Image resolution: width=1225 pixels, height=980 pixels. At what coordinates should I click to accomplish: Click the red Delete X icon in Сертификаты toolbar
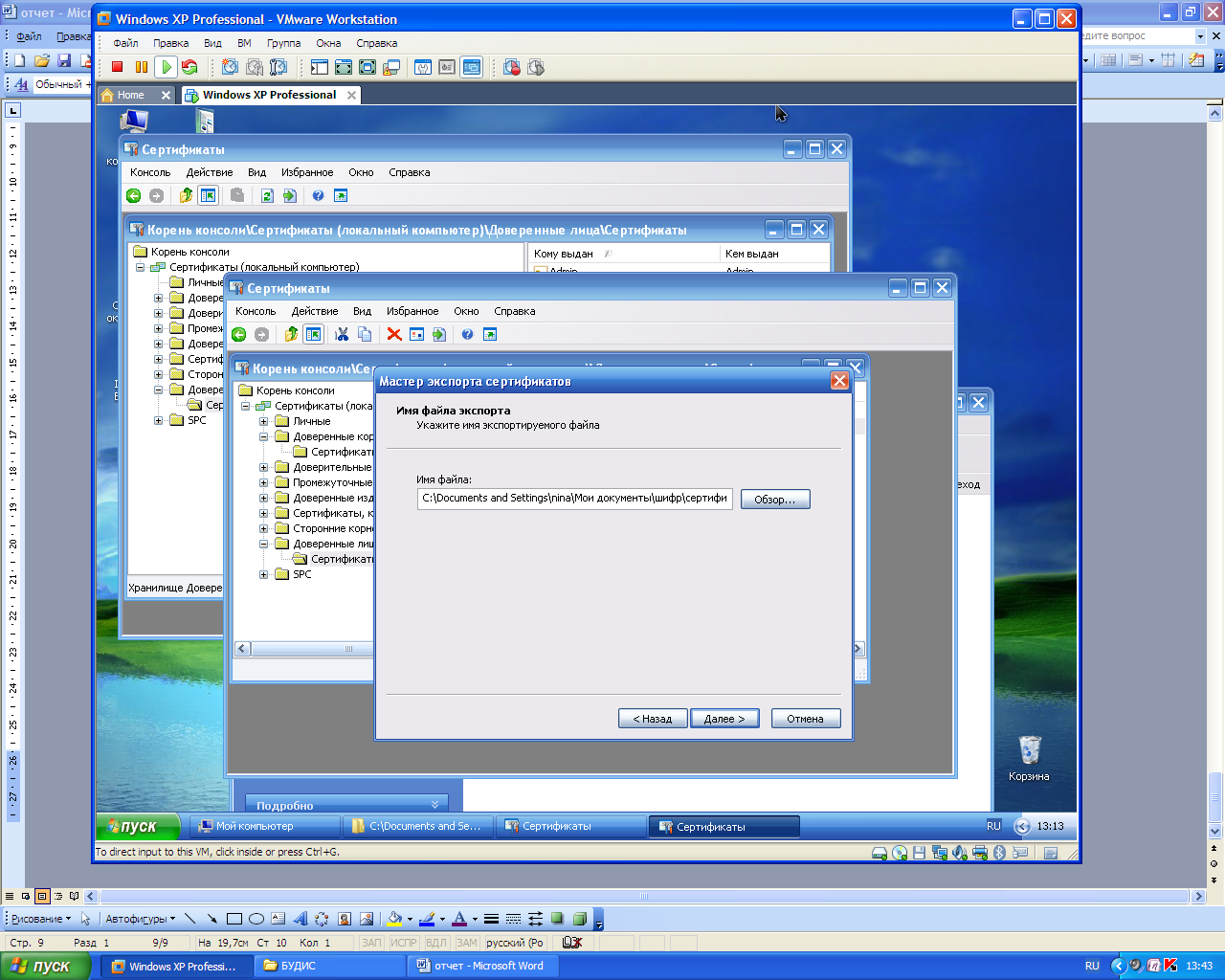[394, 334]
